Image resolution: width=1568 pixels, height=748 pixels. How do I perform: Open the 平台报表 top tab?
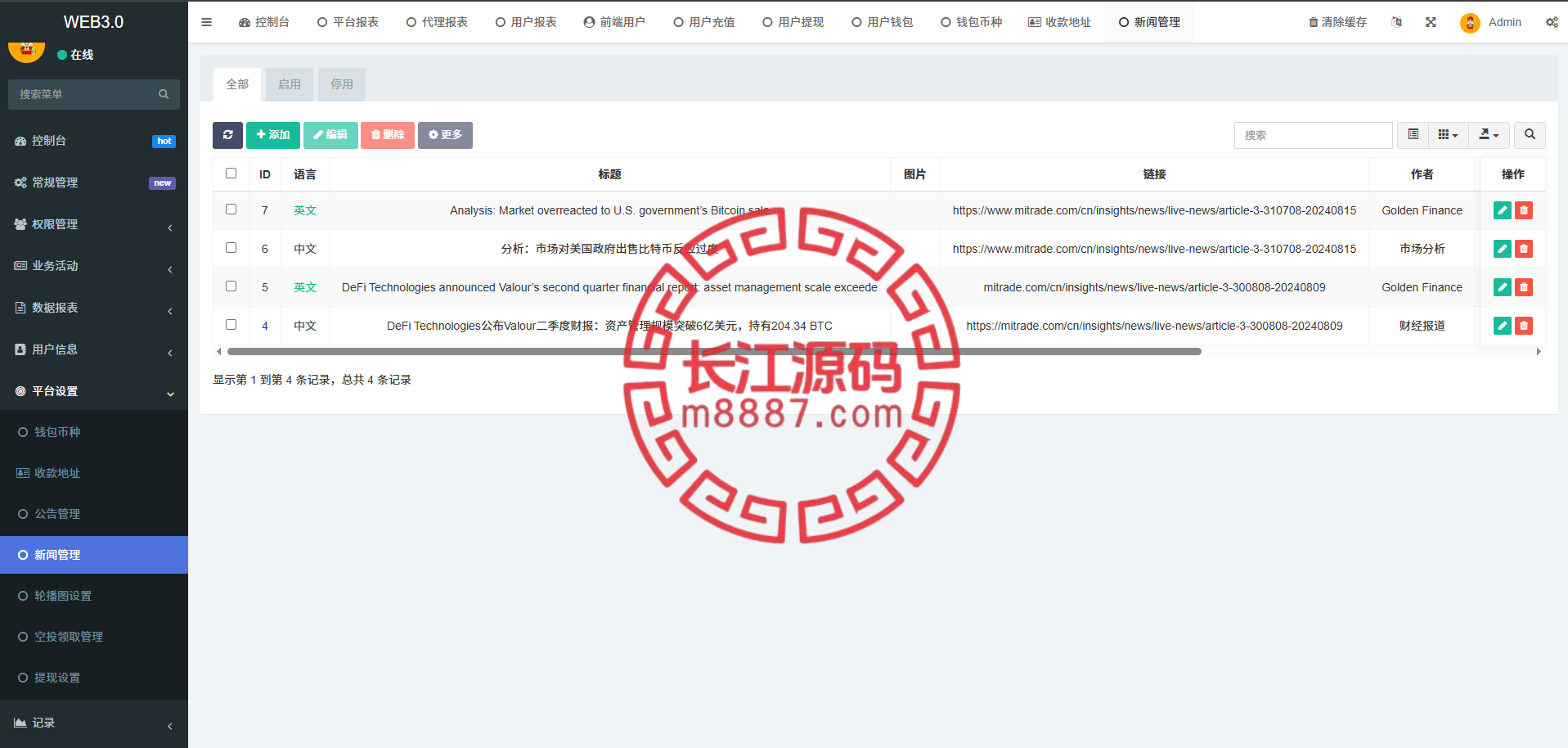coord(348,22)
